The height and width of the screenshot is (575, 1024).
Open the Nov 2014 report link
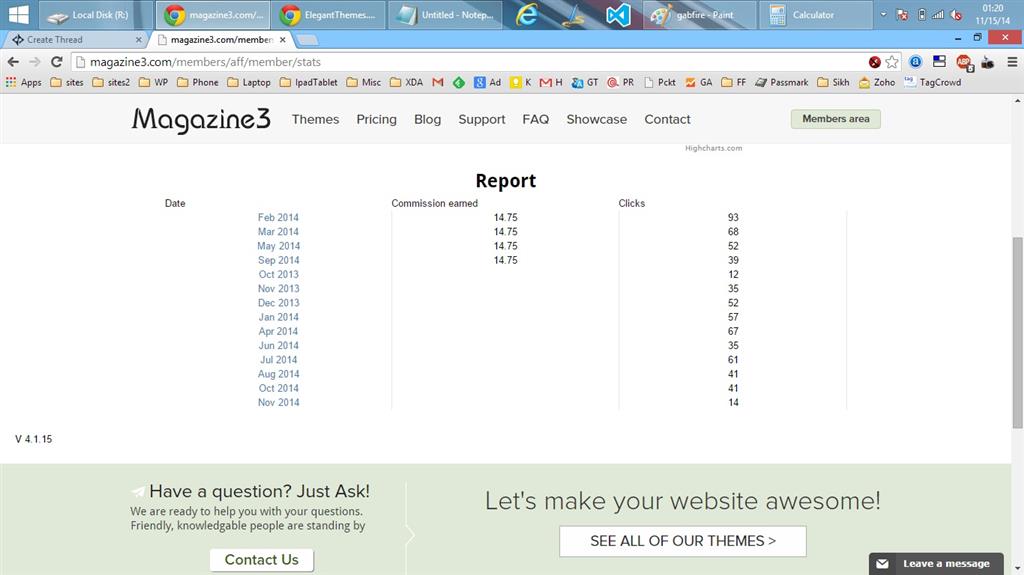[279, 402]
